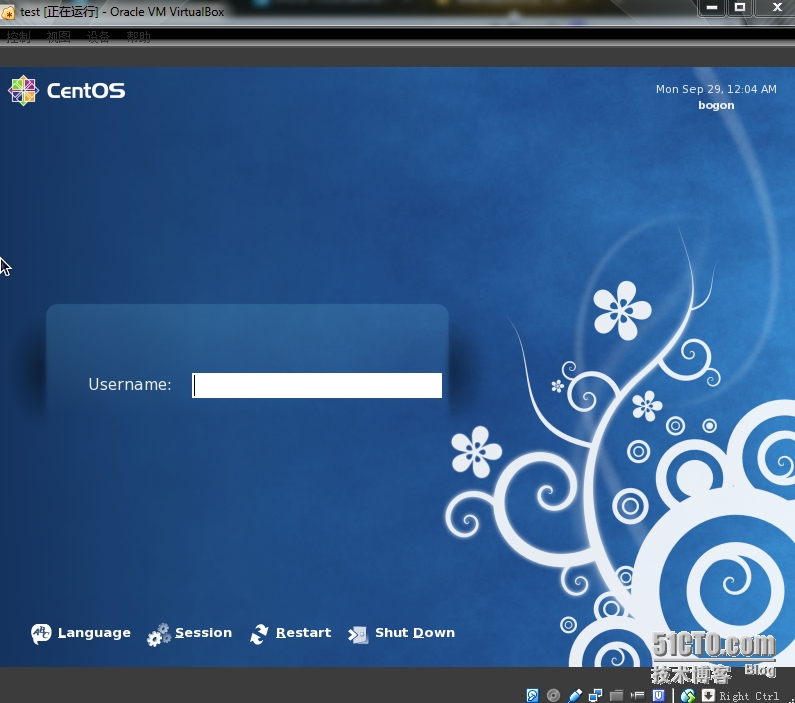Maximize the VirtualBox window
The height and width of the screenshot is (703, 795).
coord(740,8)
